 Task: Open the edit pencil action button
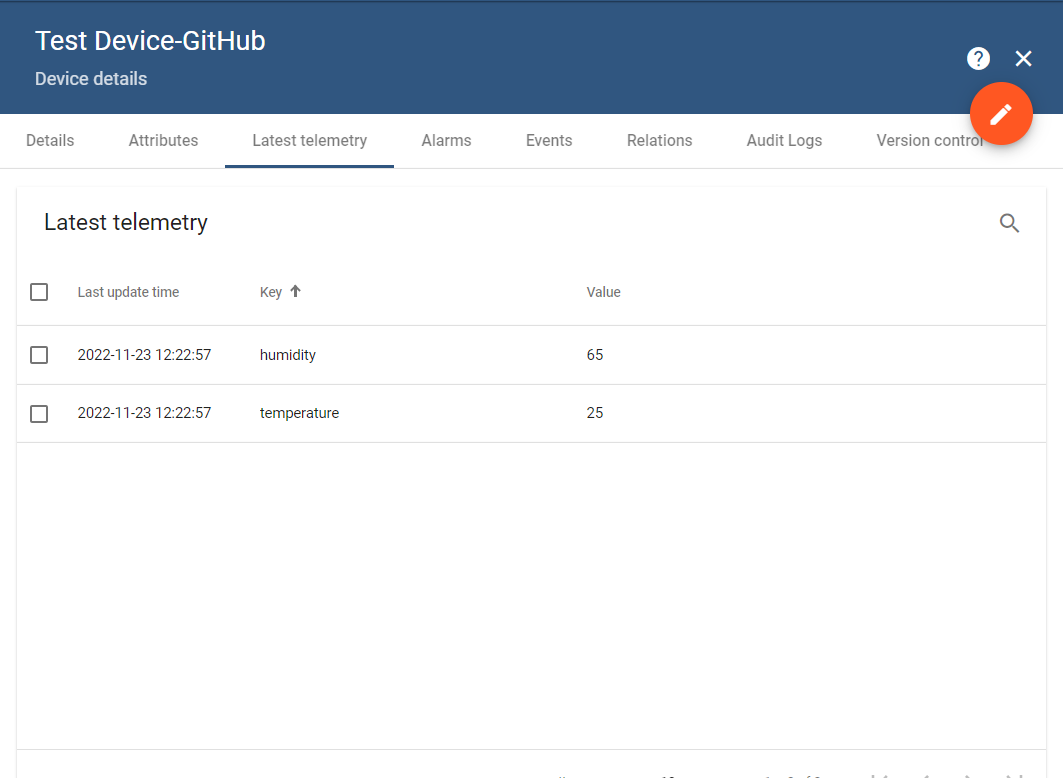point(1001,115)
